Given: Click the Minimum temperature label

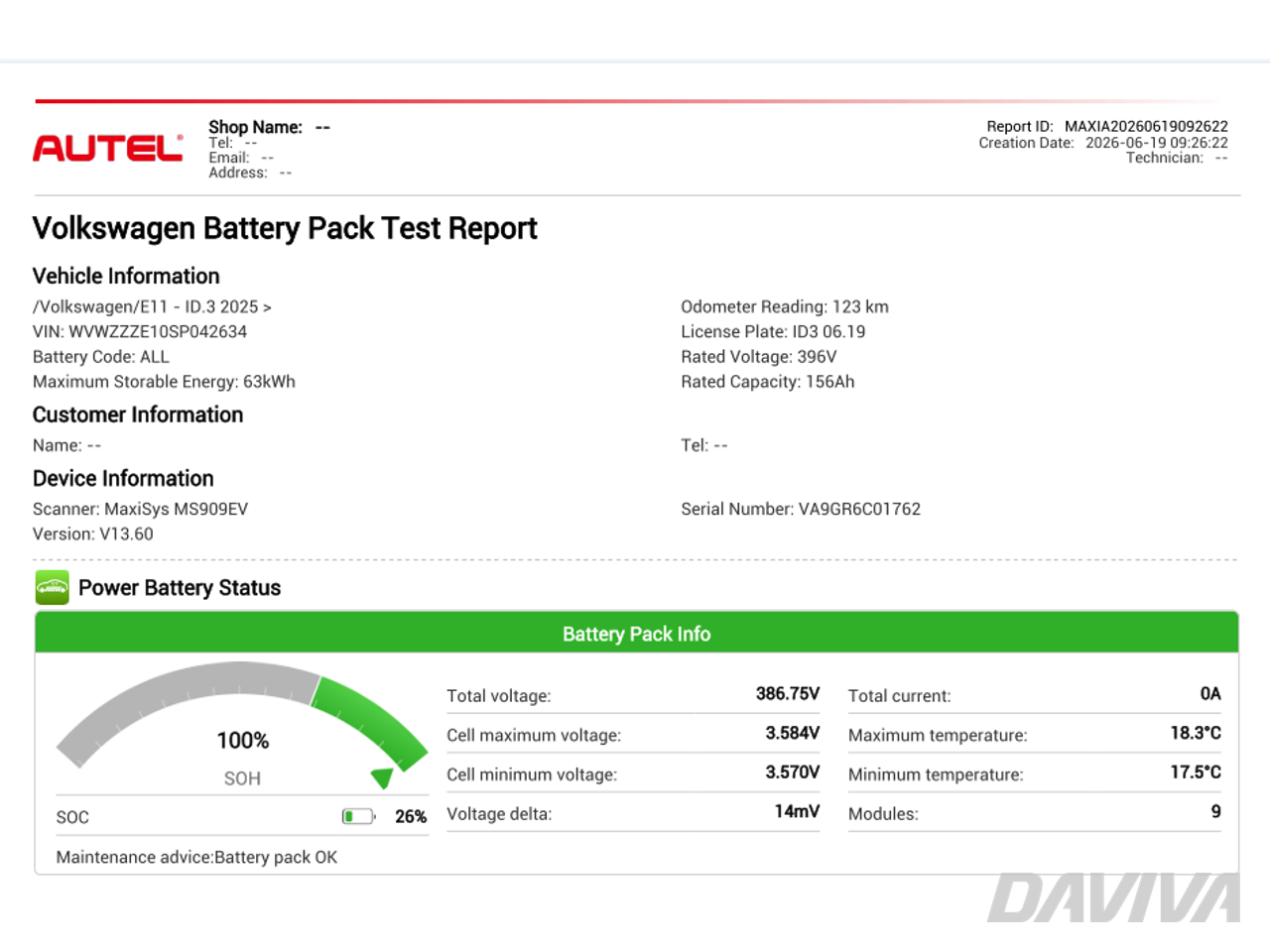Looking at the screenshot, I should [x=936, y=774].
